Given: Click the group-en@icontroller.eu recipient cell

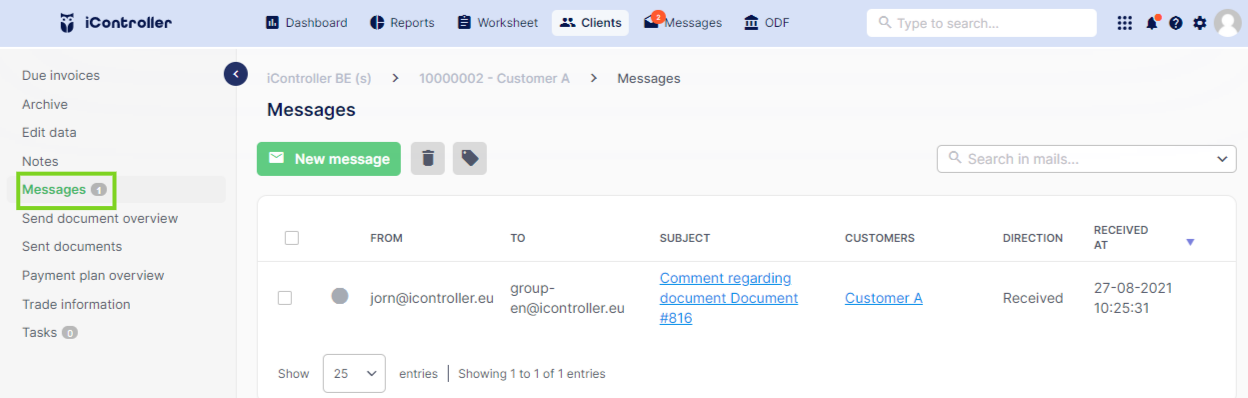Looking at the screenshot, I should [x=567, y=298].
